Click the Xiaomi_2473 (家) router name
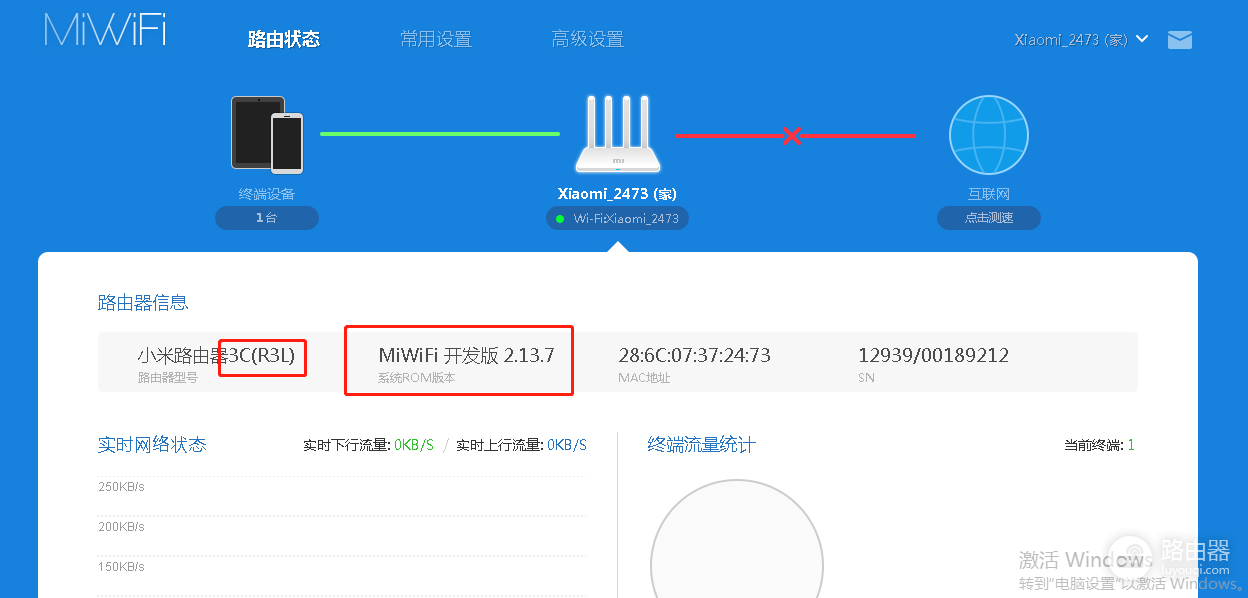Image resolution: width=1248 pixels, height=598 pixels. coord(618,193)
